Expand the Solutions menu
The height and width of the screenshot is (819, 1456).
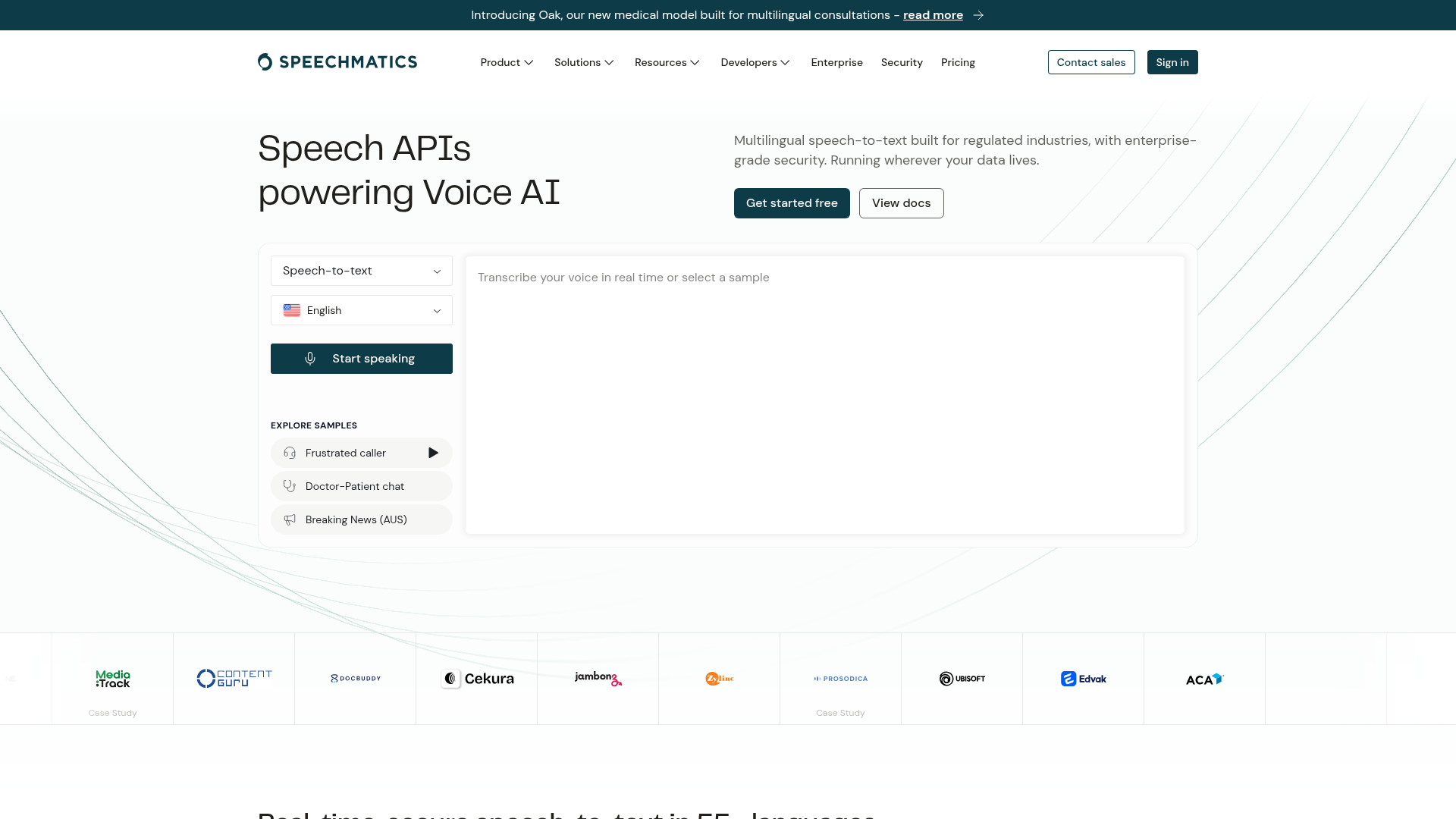[x=584, y=62]
